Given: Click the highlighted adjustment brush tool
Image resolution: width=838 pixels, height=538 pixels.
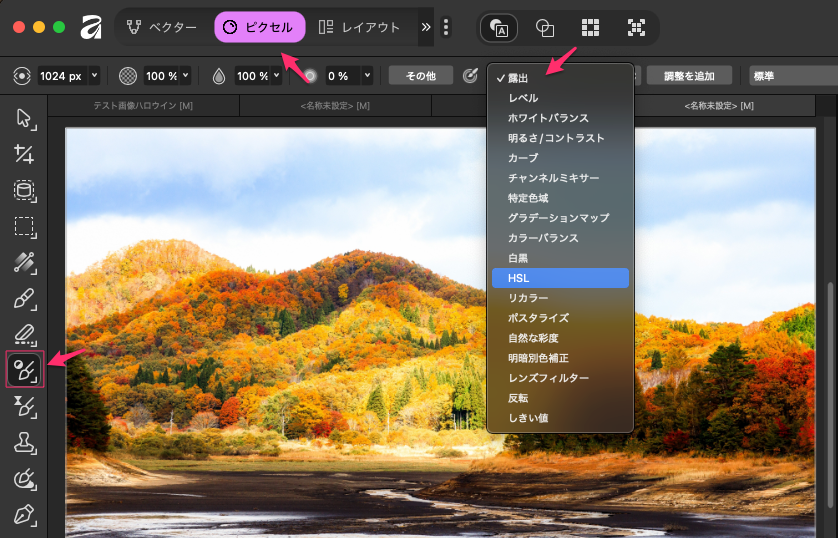Looking at the screenshot, I should (x=24, y=370).
